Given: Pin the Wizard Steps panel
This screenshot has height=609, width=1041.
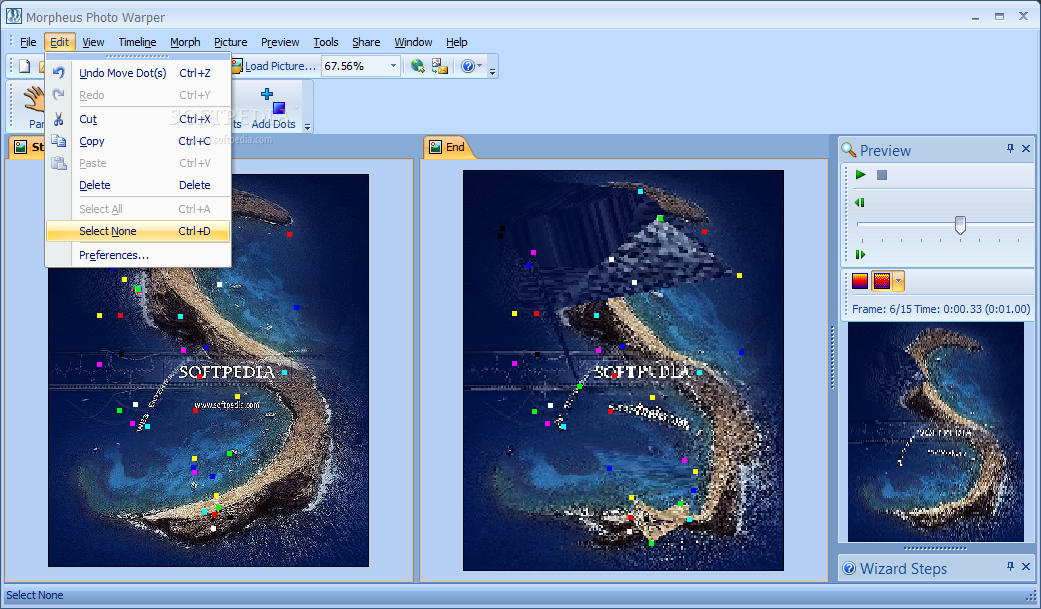Looking at the screenshot, I should coord(1010,566).
